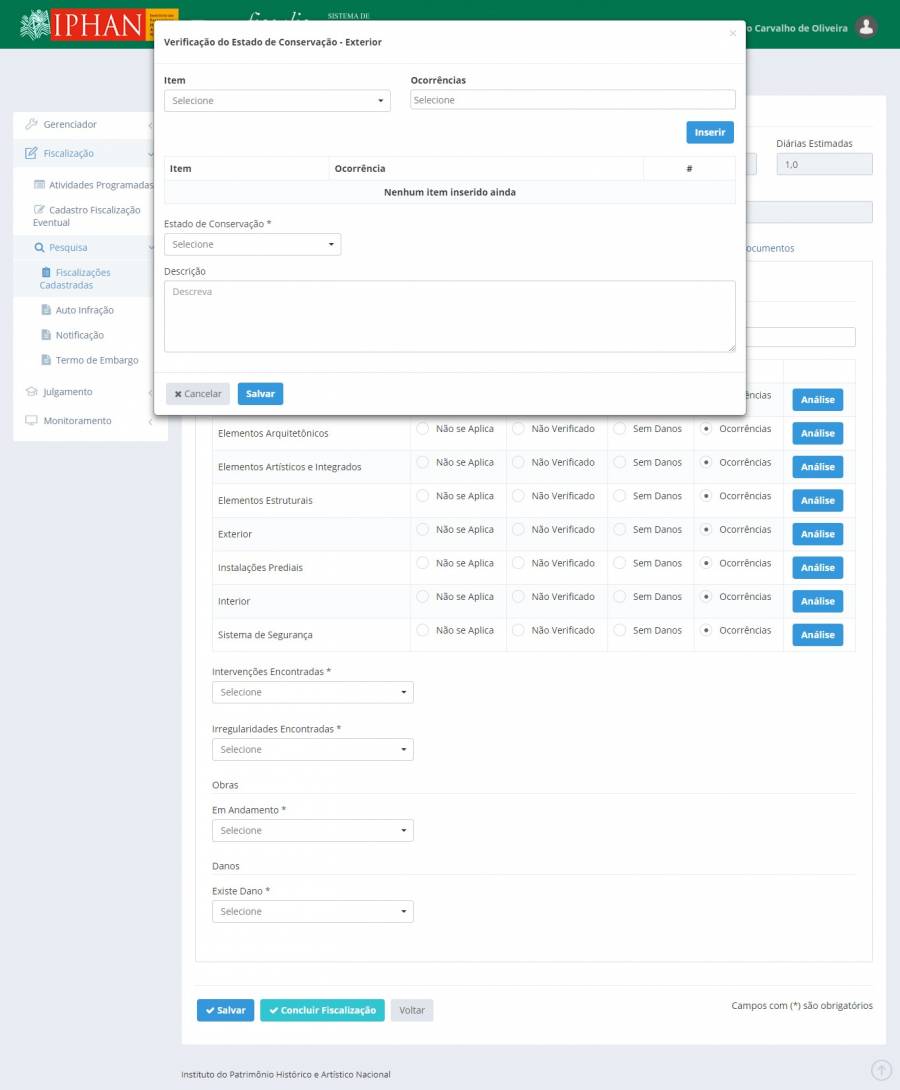The width and height of the screenshot is (900, 1090).
Task: Click the Pesquisa magnifier icon
Action: [x=39, y=248]
